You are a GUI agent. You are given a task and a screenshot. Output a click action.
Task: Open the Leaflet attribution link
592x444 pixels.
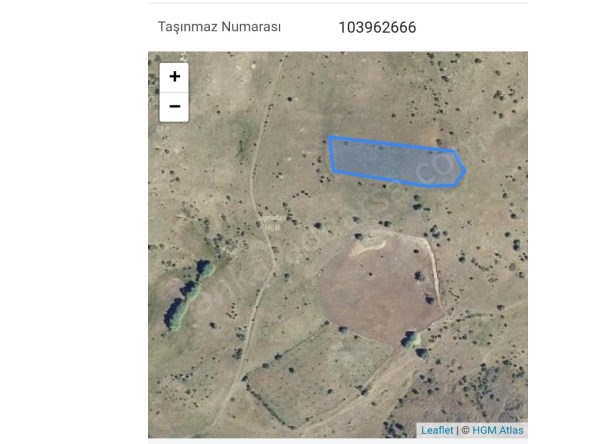click(437, 430)
